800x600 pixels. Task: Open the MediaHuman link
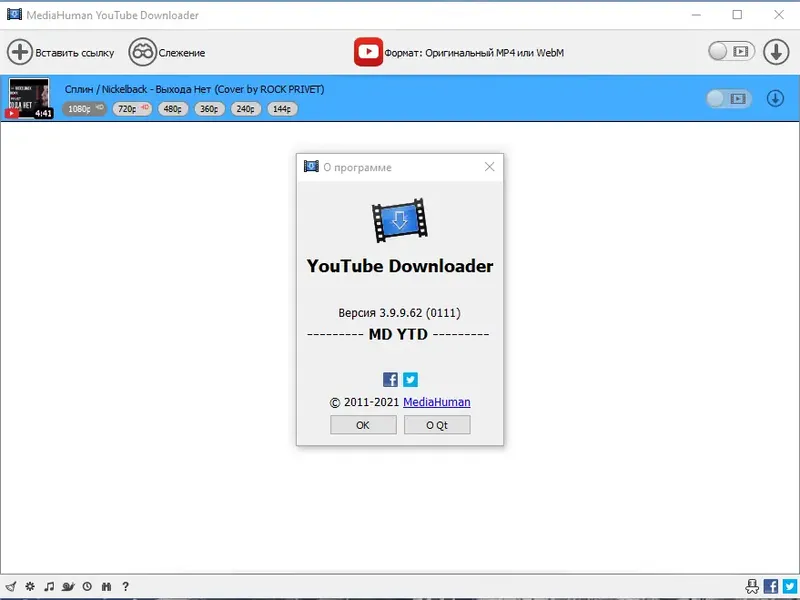coord(438,402)
